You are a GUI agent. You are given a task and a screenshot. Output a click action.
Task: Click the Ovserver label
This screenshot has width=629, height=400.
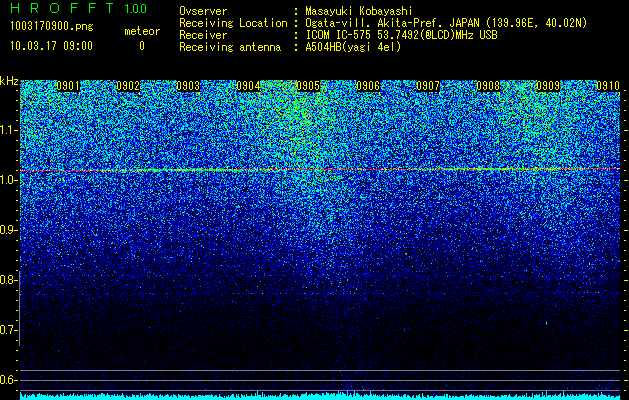click(203, 11)
